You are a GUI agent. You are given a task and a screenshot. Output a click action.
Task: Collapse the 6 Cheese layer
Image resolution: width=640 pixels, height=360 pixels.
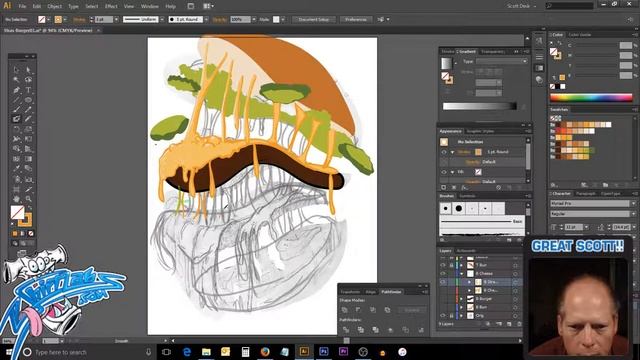[x=462, y=273]
